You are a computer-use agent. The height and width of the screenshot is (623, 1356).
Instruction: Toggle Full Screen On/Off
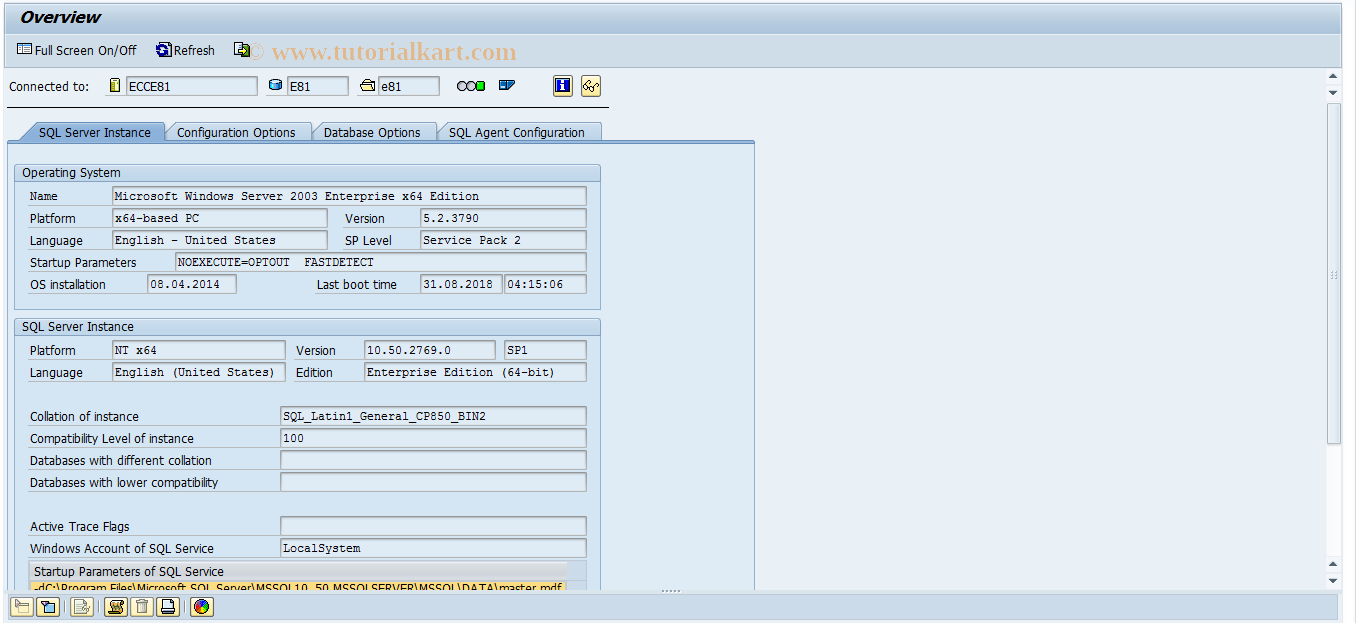[x=77, y=50]
